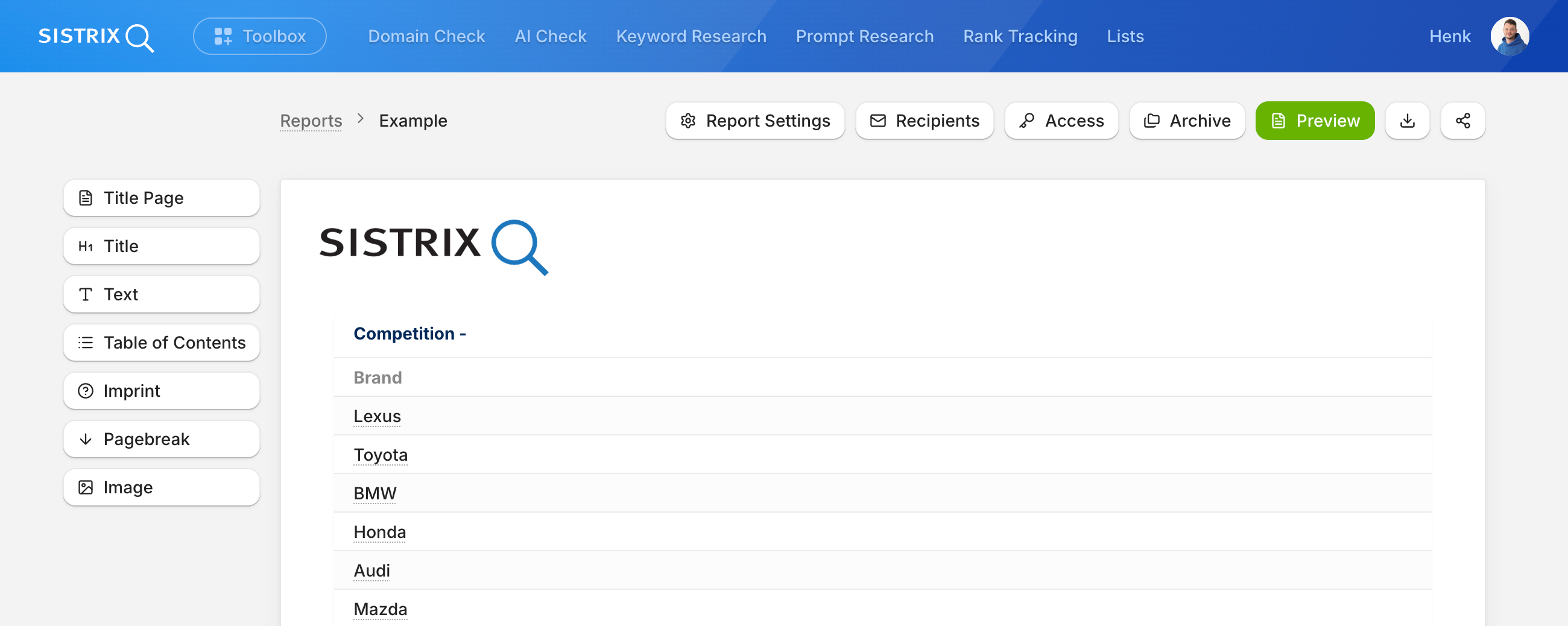The image size is (1568, 626).
Task: Open the AI Check menu
Action: click(550, 36)
